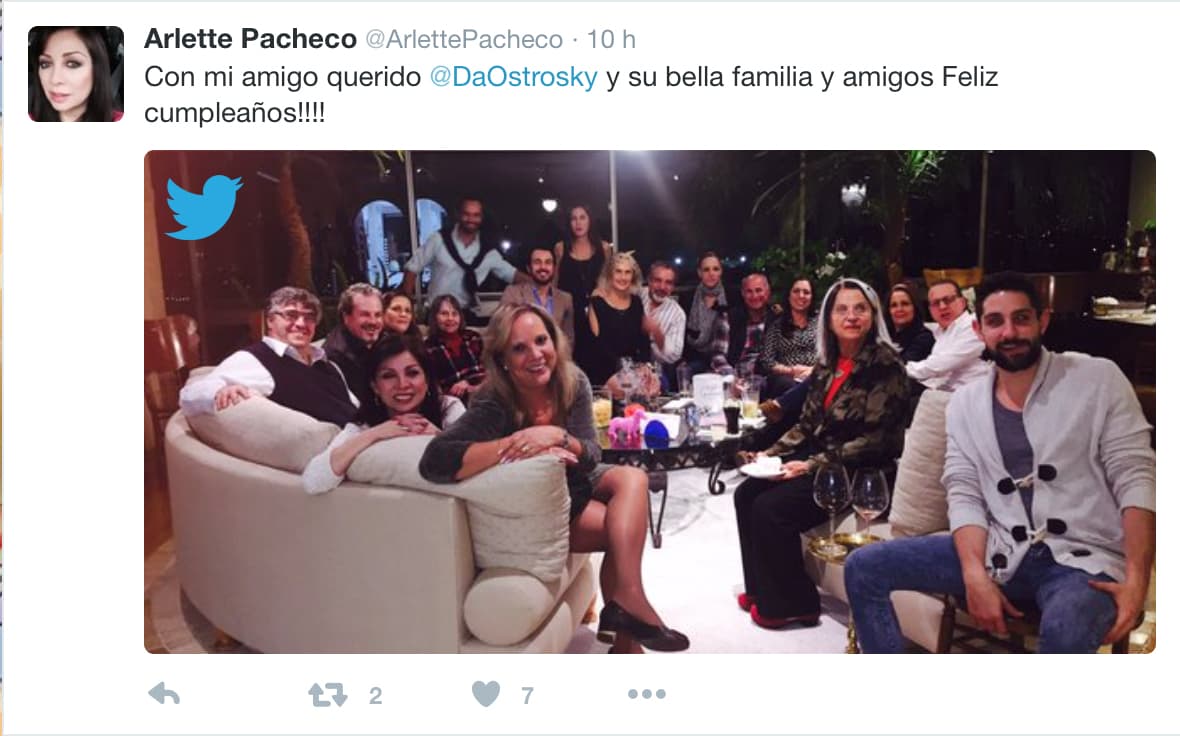Retweet this birthday tweet
1180x736 pixels.
click(x=328, y=694)
